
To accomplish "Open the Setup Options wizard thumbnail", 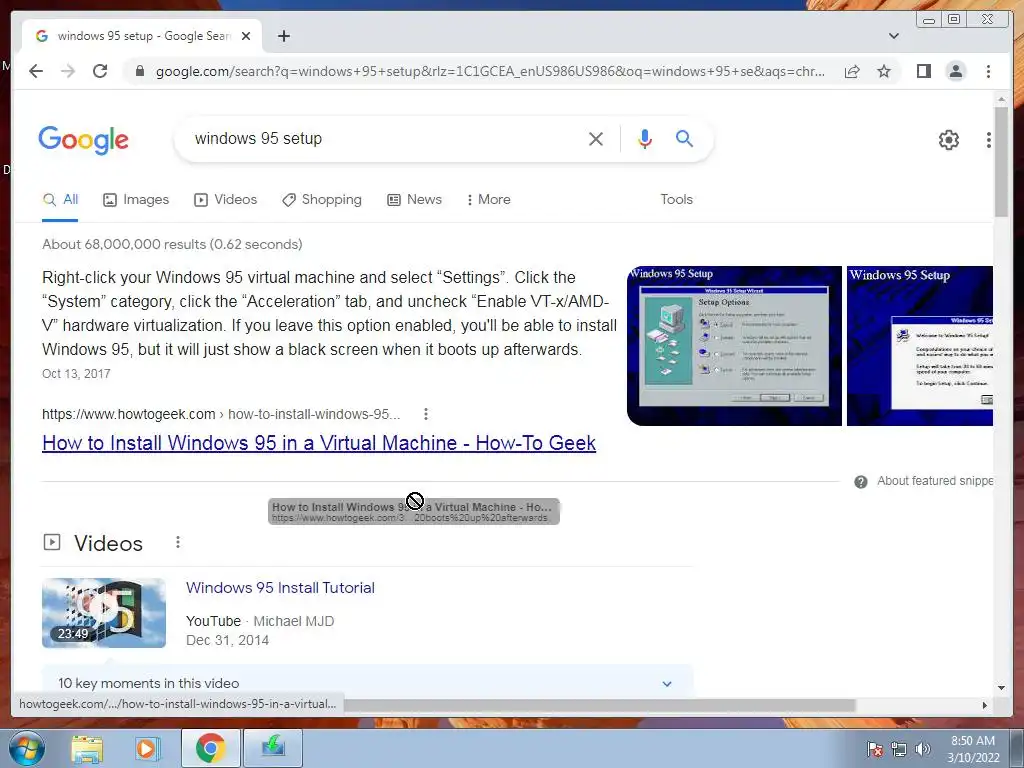I will pyautogui.click(x=734, y=345).
